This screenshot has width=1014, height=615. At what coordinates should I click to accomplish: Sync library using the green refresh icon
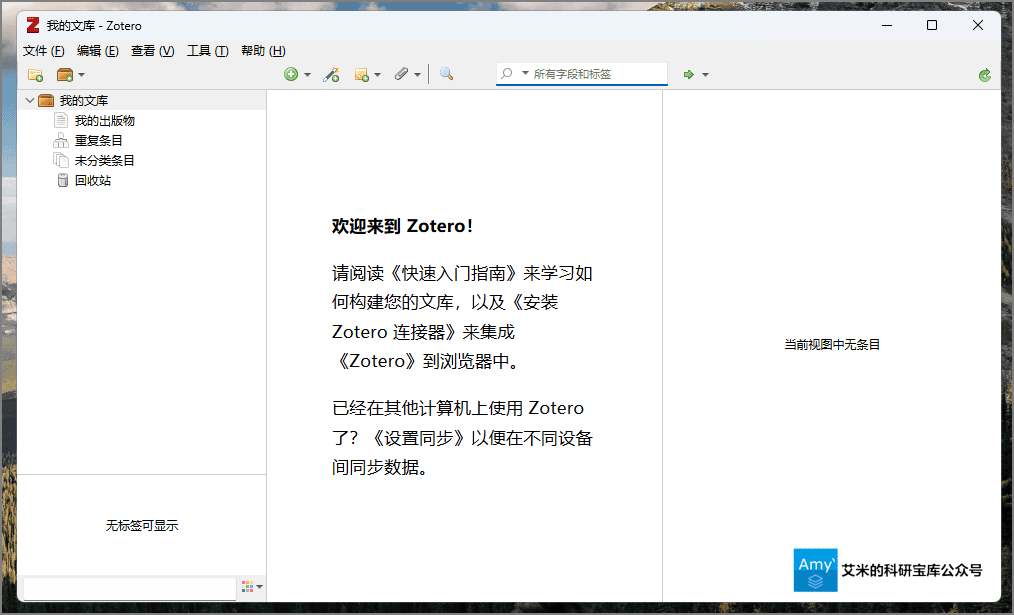point(984,74)
